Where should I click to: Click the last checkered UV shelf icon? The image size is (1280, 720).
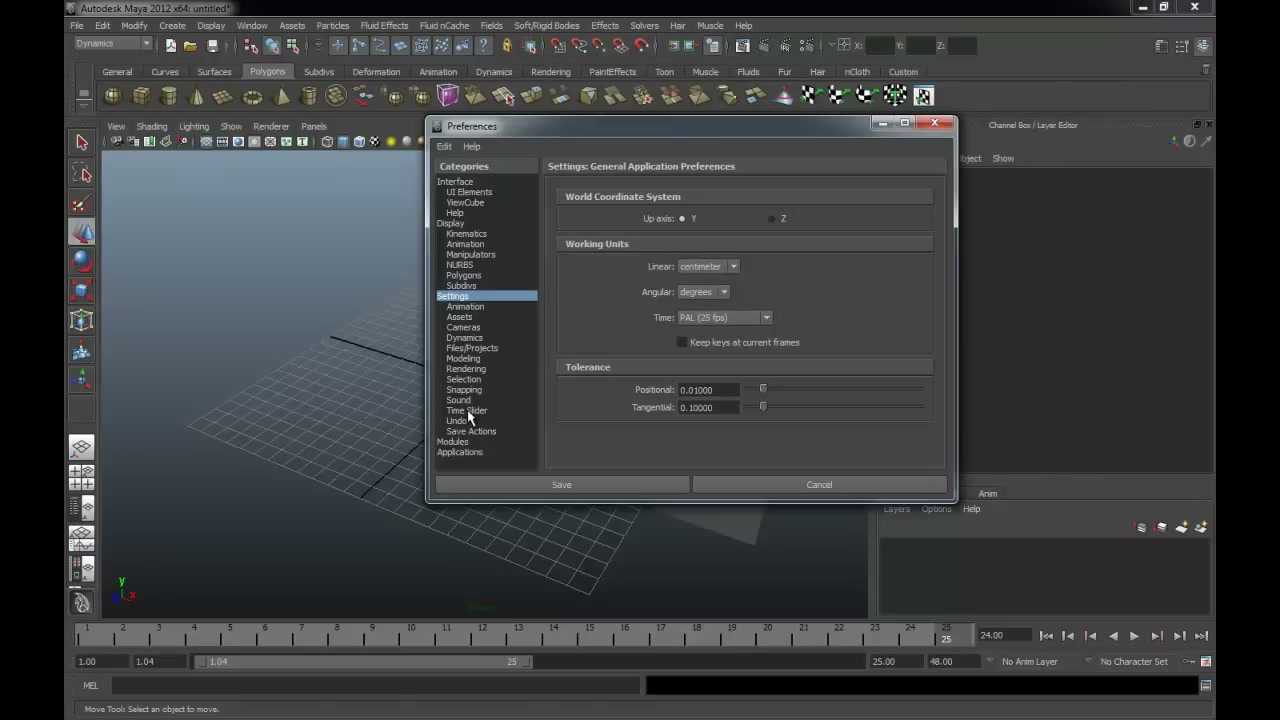(922, 96)
